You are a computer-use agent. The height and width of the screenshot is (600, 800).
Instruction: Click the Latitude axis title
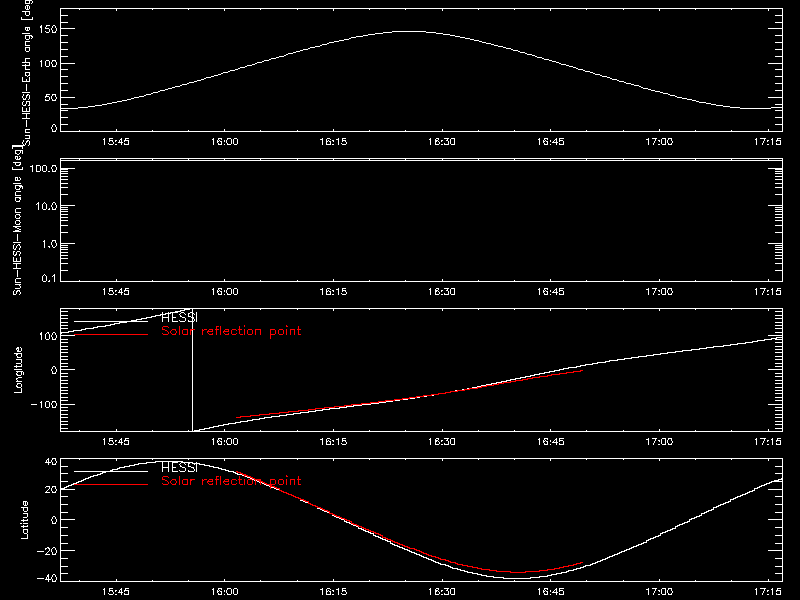24,520
